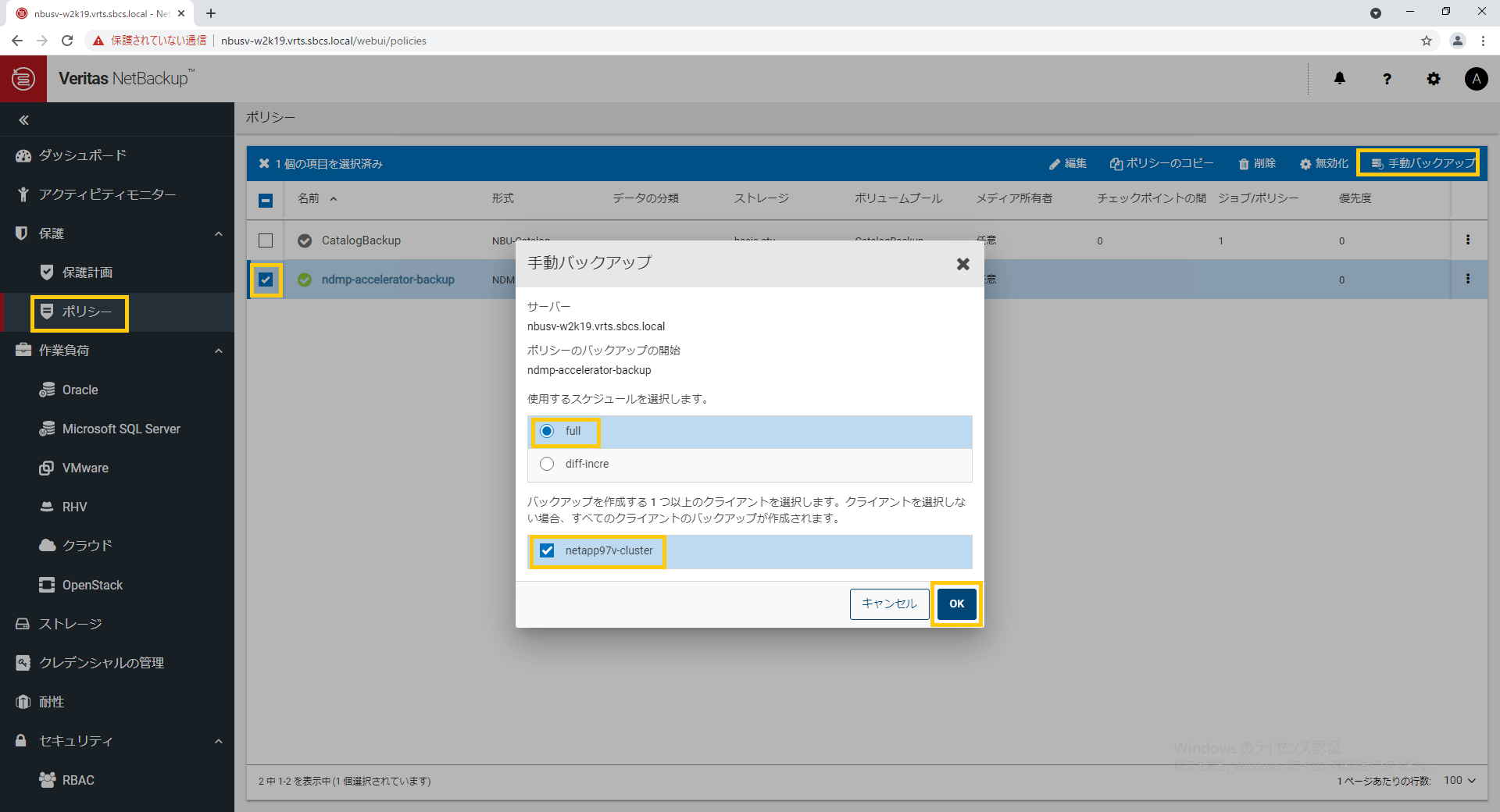Click 無効化 in the toolbar
The image size is (1500, 812).
click(1324, 163)
